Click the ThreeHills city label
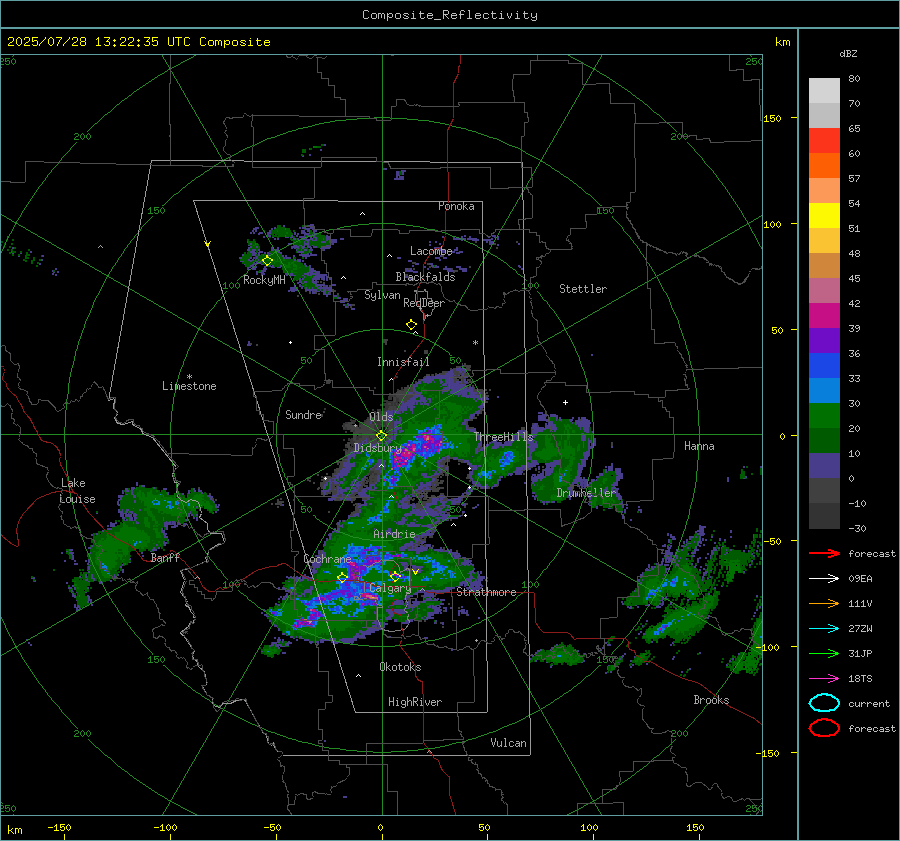This screenshot has width=900, height=841. [503, 437]
